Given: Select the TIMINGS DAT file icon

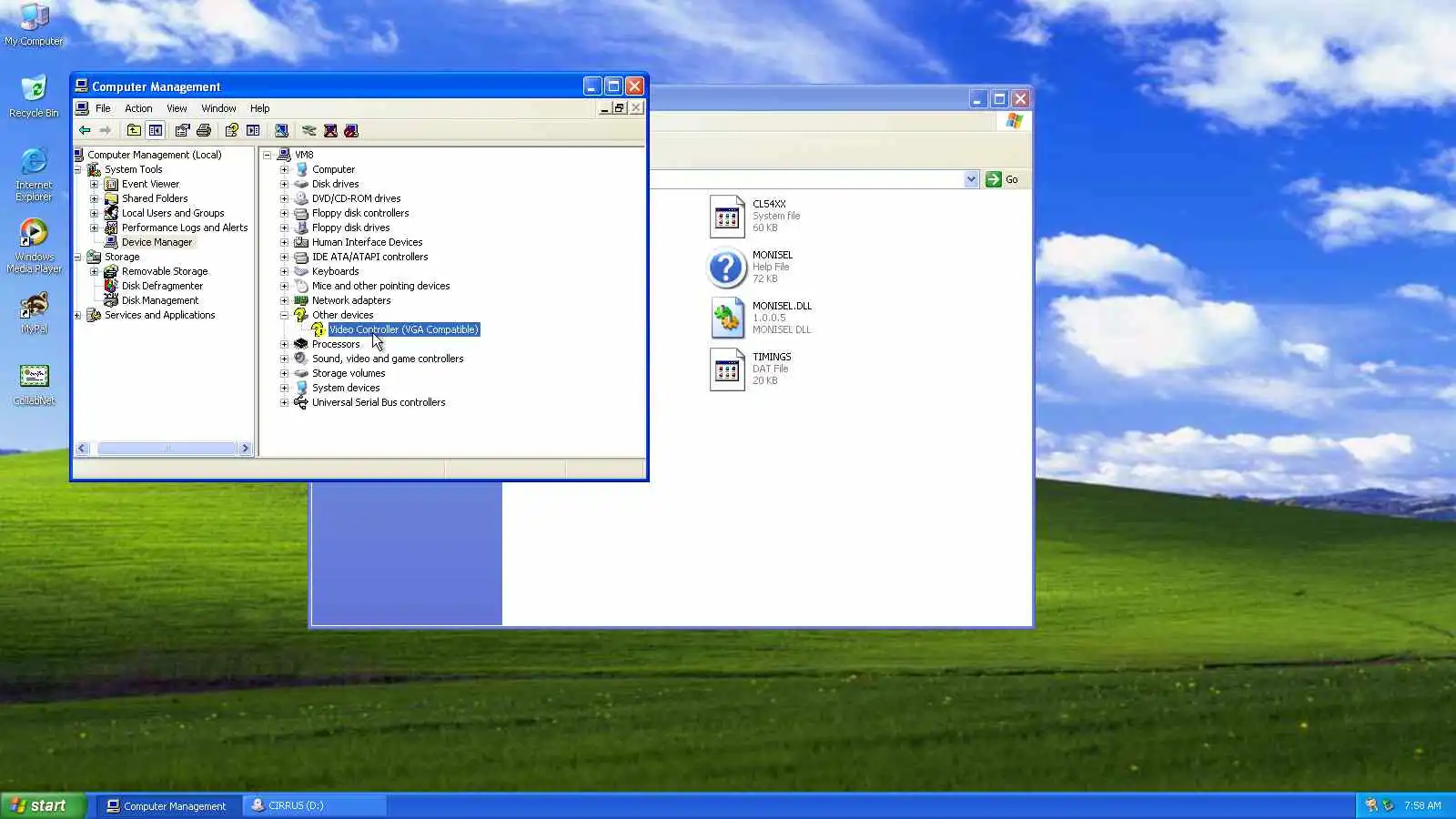Looking at the screenshot, I should (727, 369).
